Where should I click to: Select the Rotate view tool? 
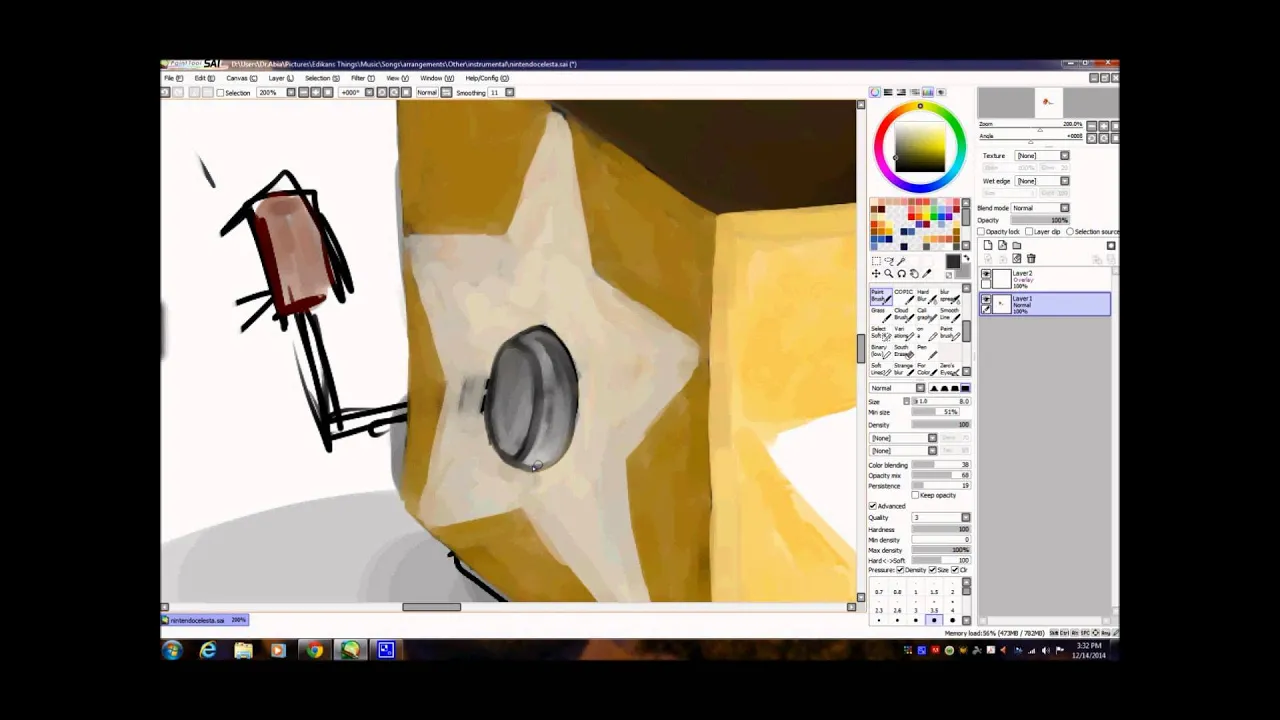[x=902, y=274]
